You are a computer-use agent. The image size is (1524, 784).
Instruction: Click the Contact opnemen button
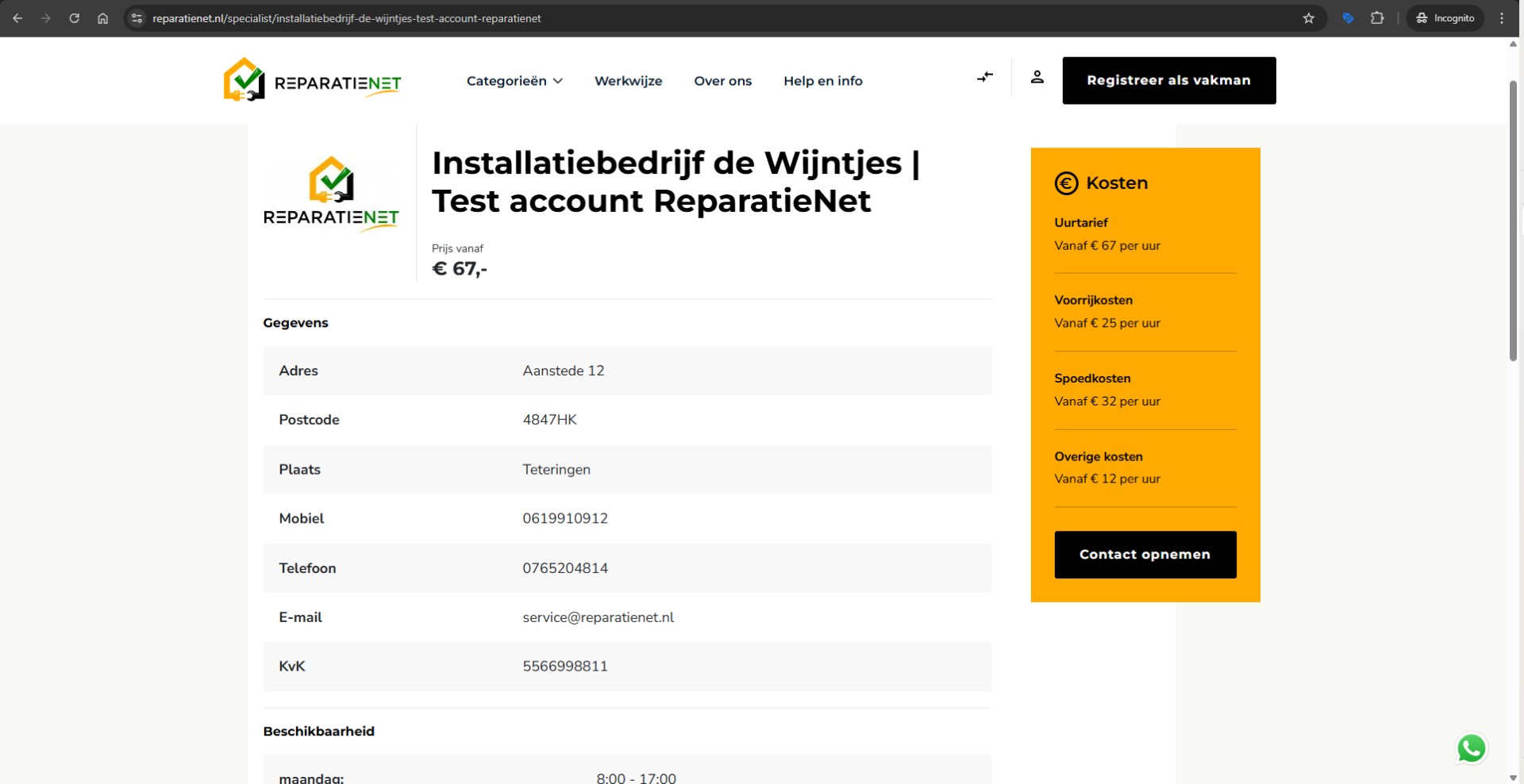pyautogui.click(x=1145, y=555)
